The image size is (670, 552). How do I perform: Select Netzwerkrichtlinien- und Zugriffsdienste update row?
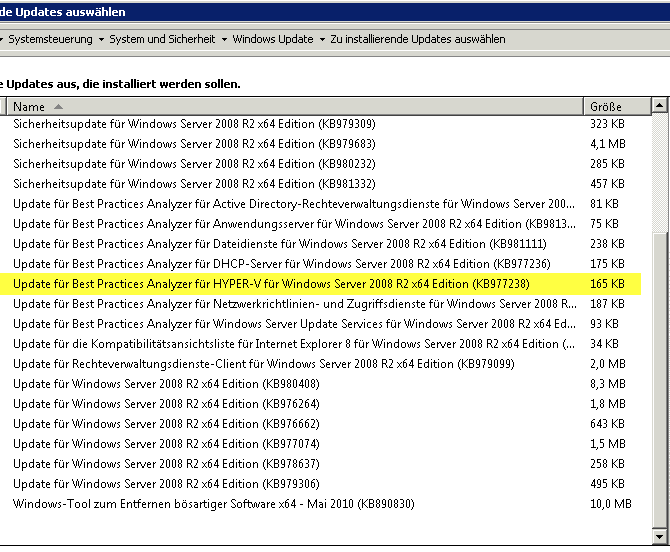coord(320,304)
